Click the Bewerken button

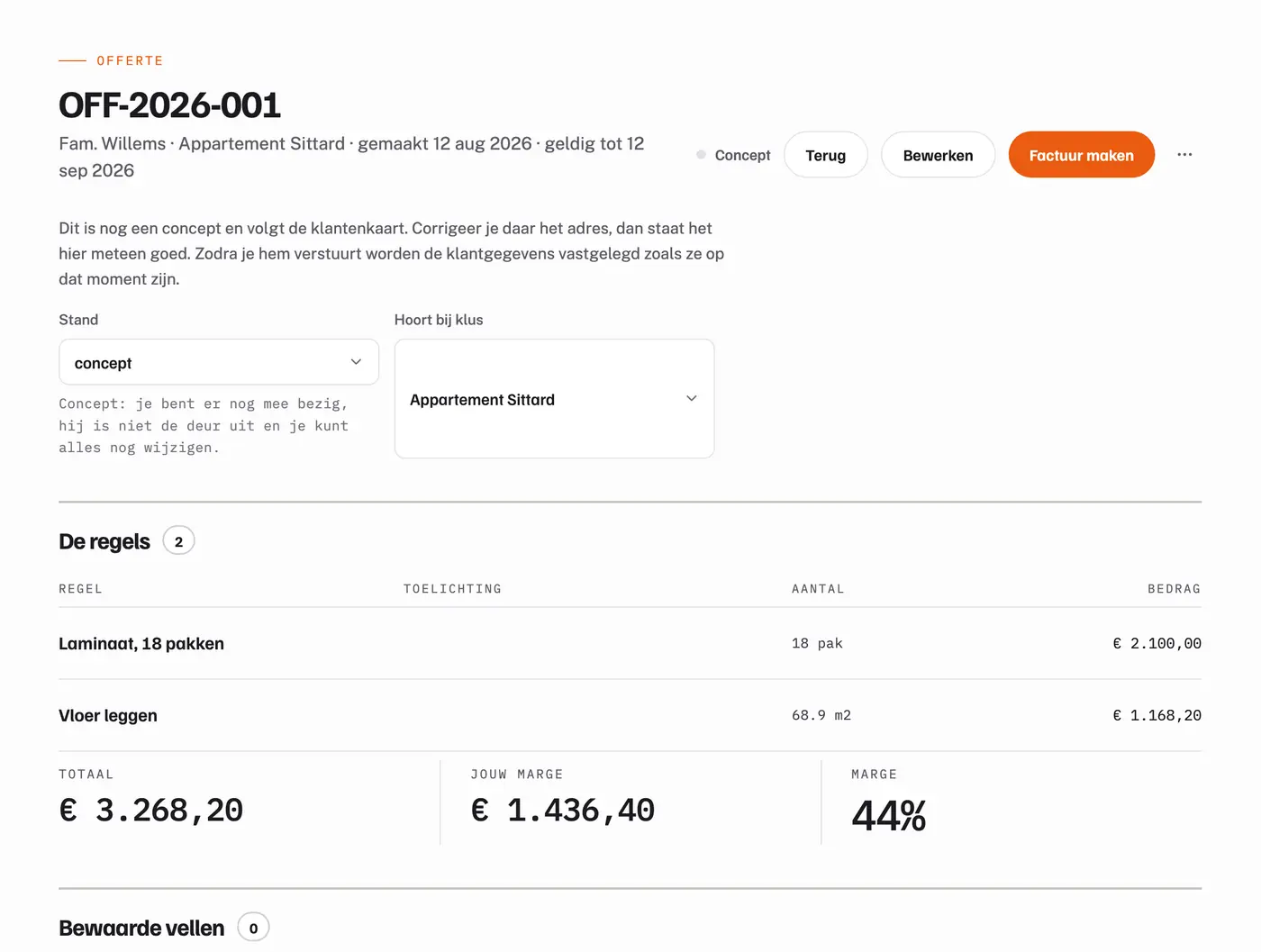click(x=938, y=155)
